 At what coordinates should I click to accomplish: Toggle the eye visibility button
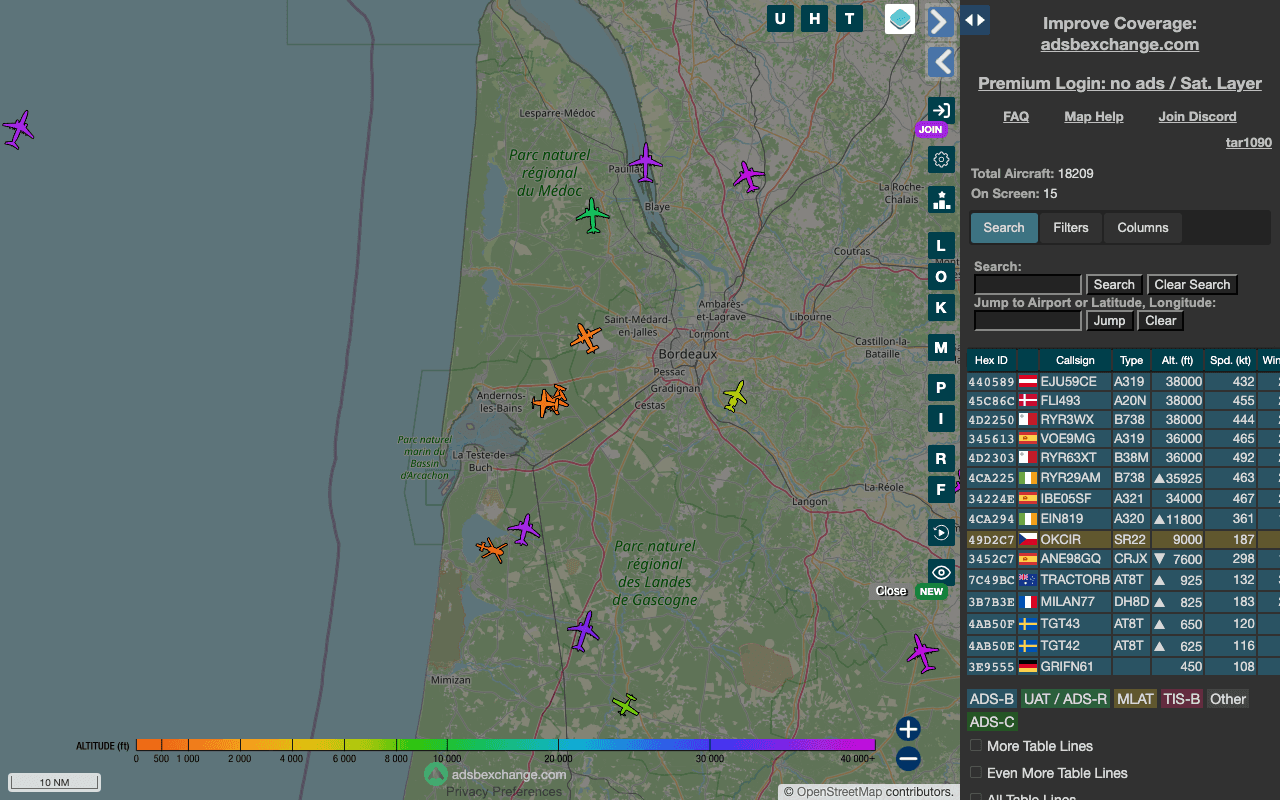coord(941,572)
